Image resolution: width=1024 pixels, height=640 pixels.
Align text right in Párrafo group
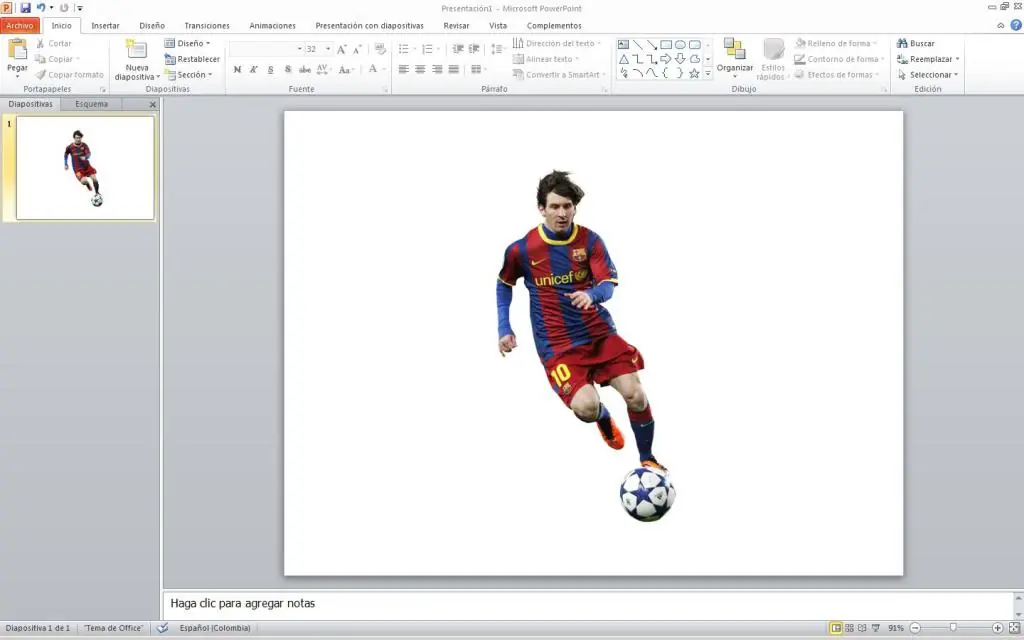coord(437,69)
